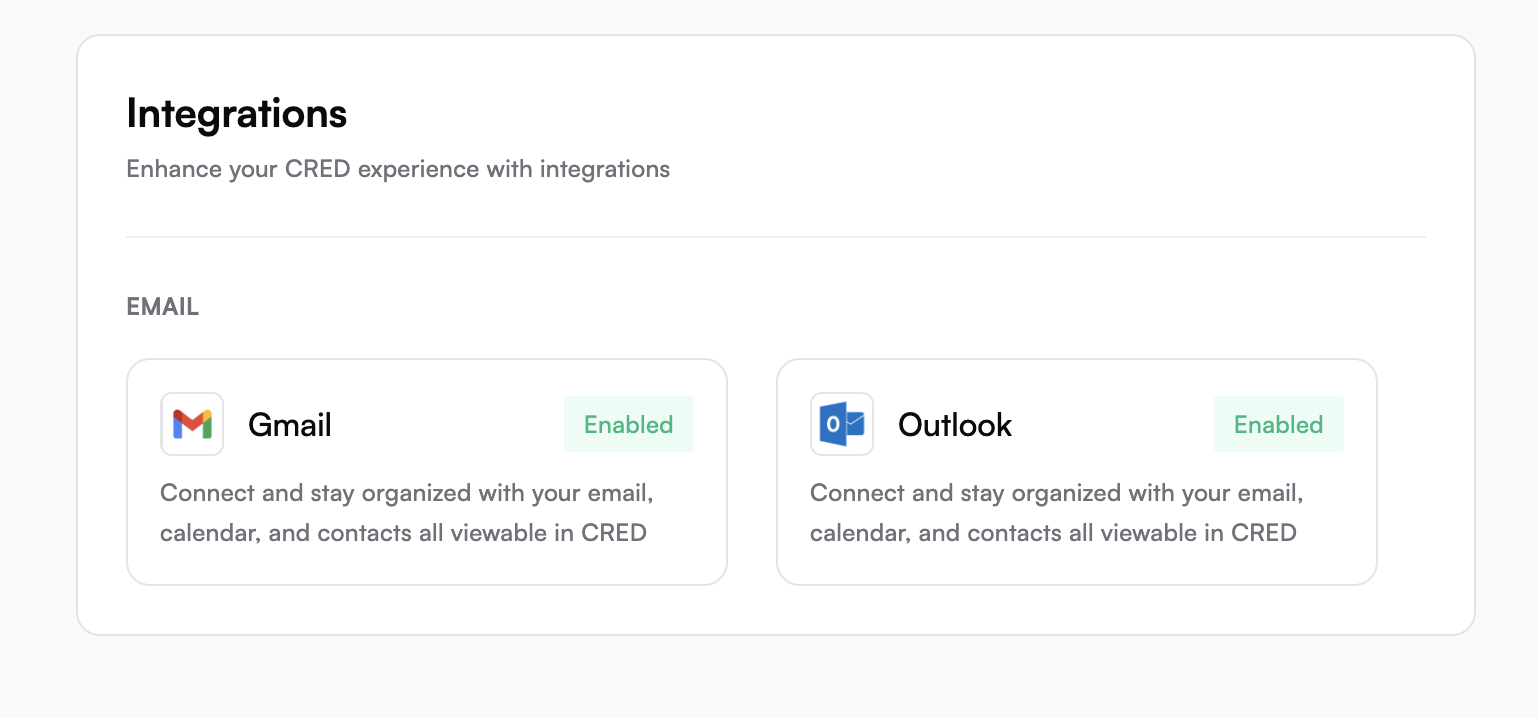Click Gmail's "calendar, and contacts" text line
Image resolution: width=1538 pixels, height=718 pixels.
(403, 533)
